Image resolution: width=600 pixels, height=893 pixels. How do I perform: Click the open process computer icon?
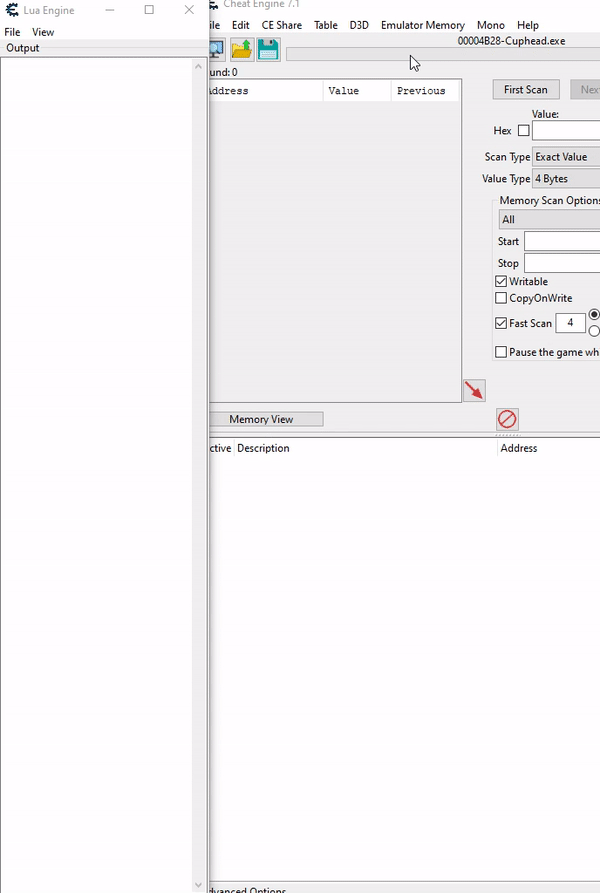coord(216,50)
